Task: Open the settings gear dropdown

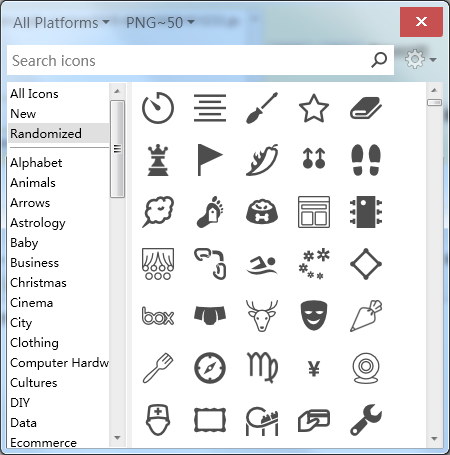Action: coord(420,59)
